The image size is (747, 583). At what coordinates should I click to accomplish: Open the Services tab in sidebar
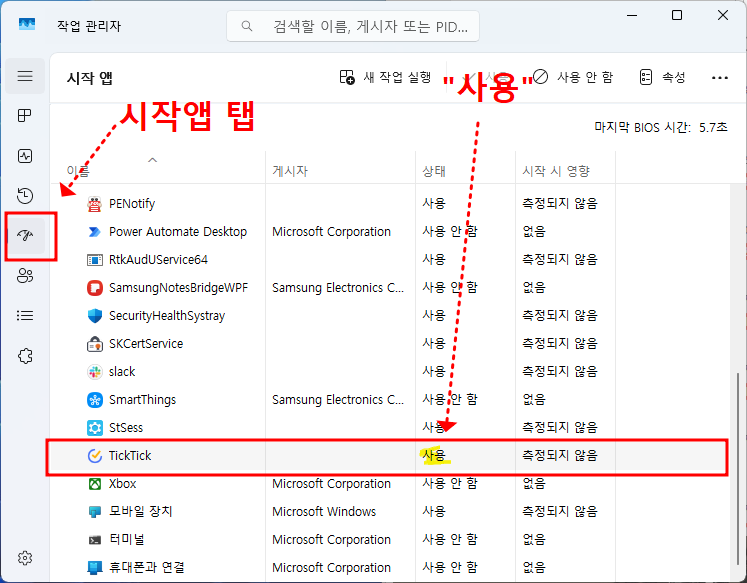coord(25,356)
